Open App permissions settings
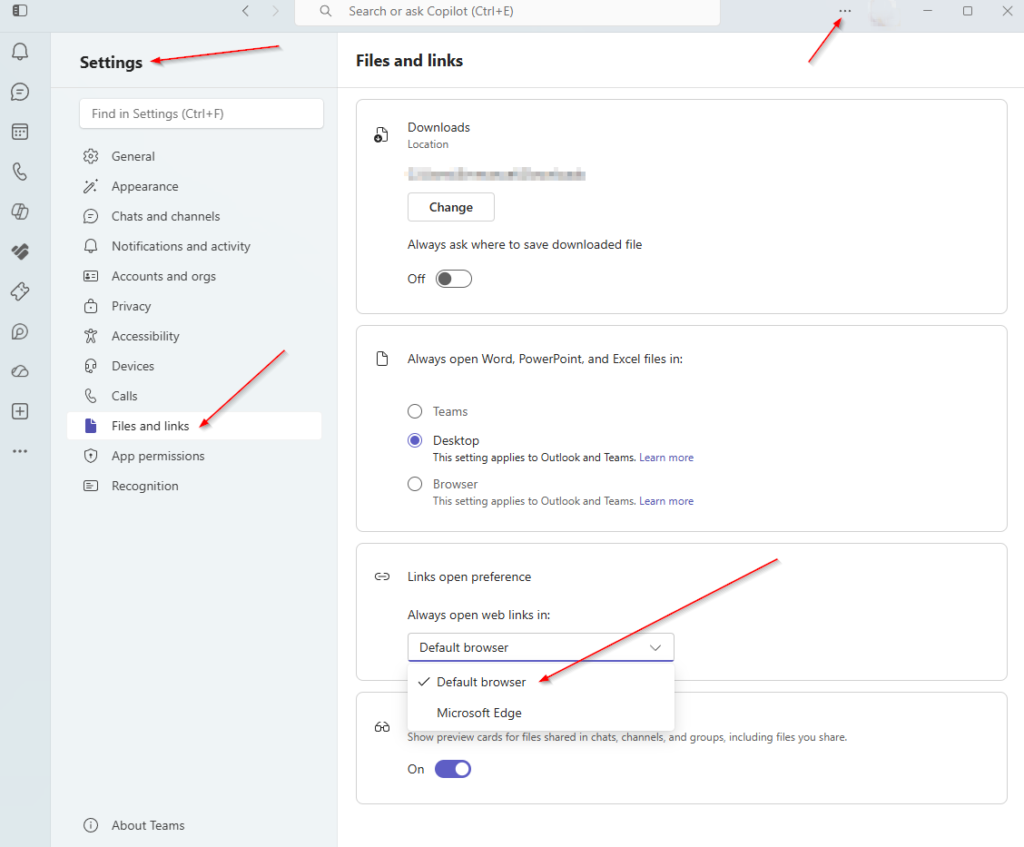 (195, 456)
